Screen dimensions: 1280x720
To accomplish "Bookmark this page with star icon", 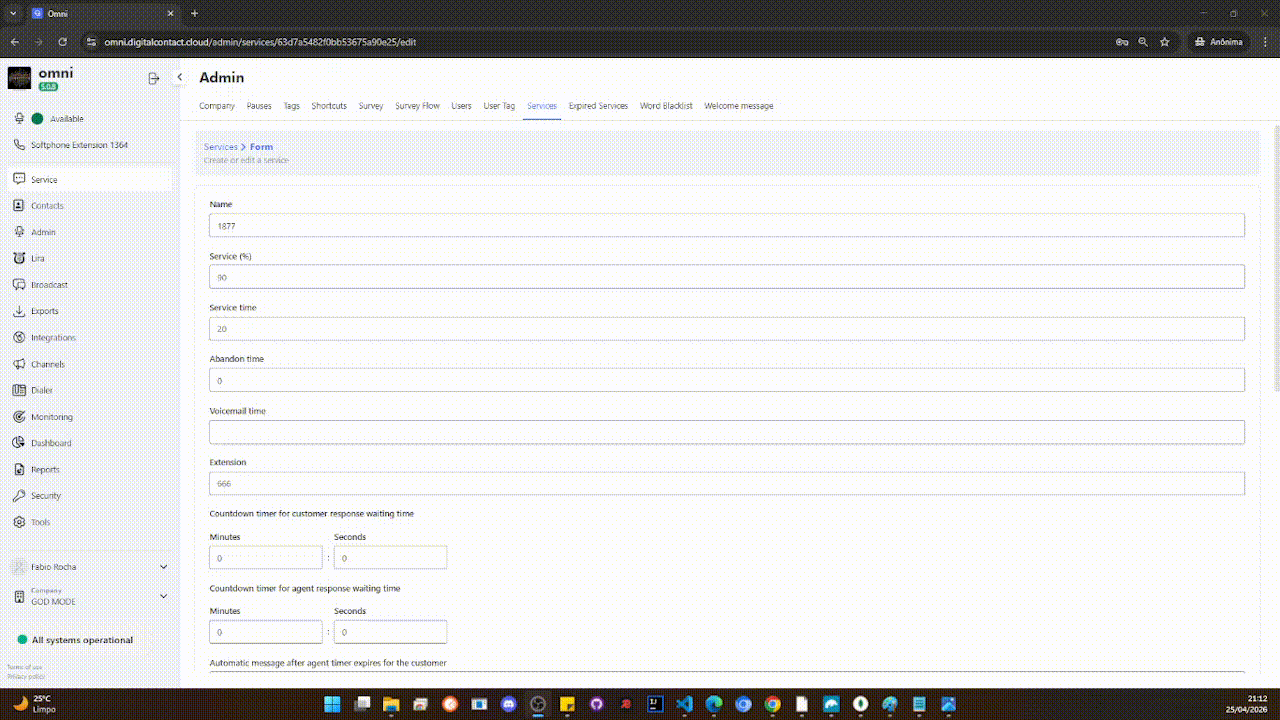I will 1165,42.
